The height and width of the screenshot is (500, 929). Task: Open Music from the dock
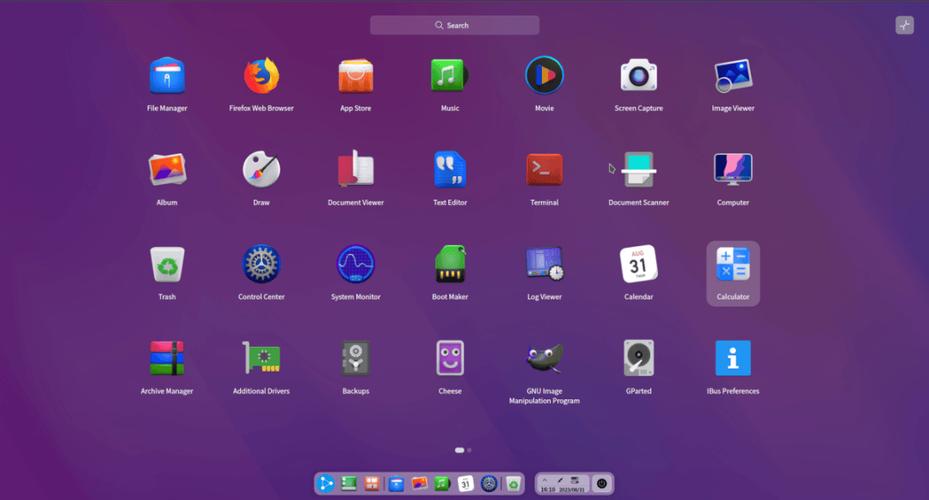tap(443, 483)
